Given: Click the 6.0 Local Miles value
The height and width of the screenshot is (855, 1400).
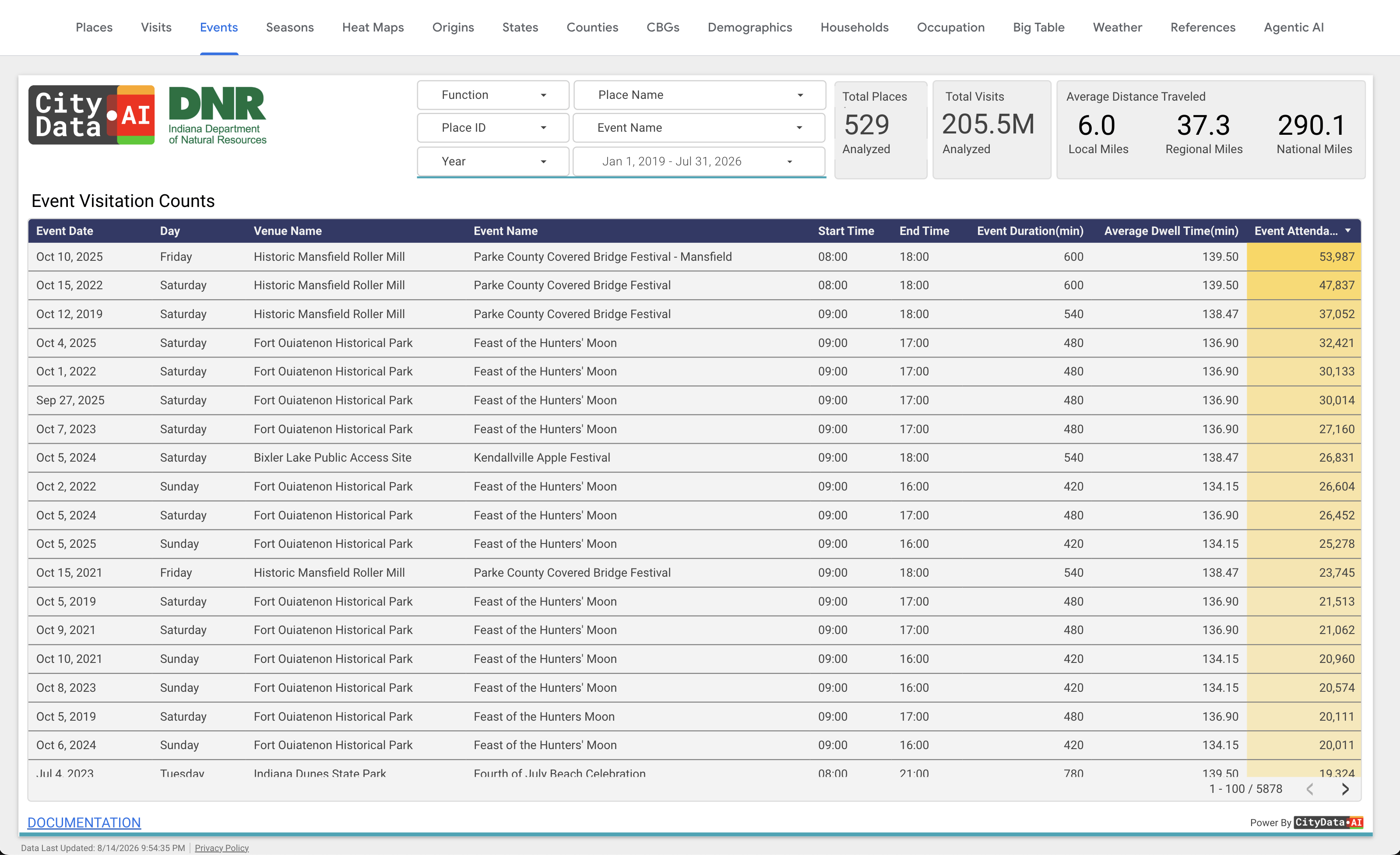Looking at the screenshot, I should click(1096, 125).
